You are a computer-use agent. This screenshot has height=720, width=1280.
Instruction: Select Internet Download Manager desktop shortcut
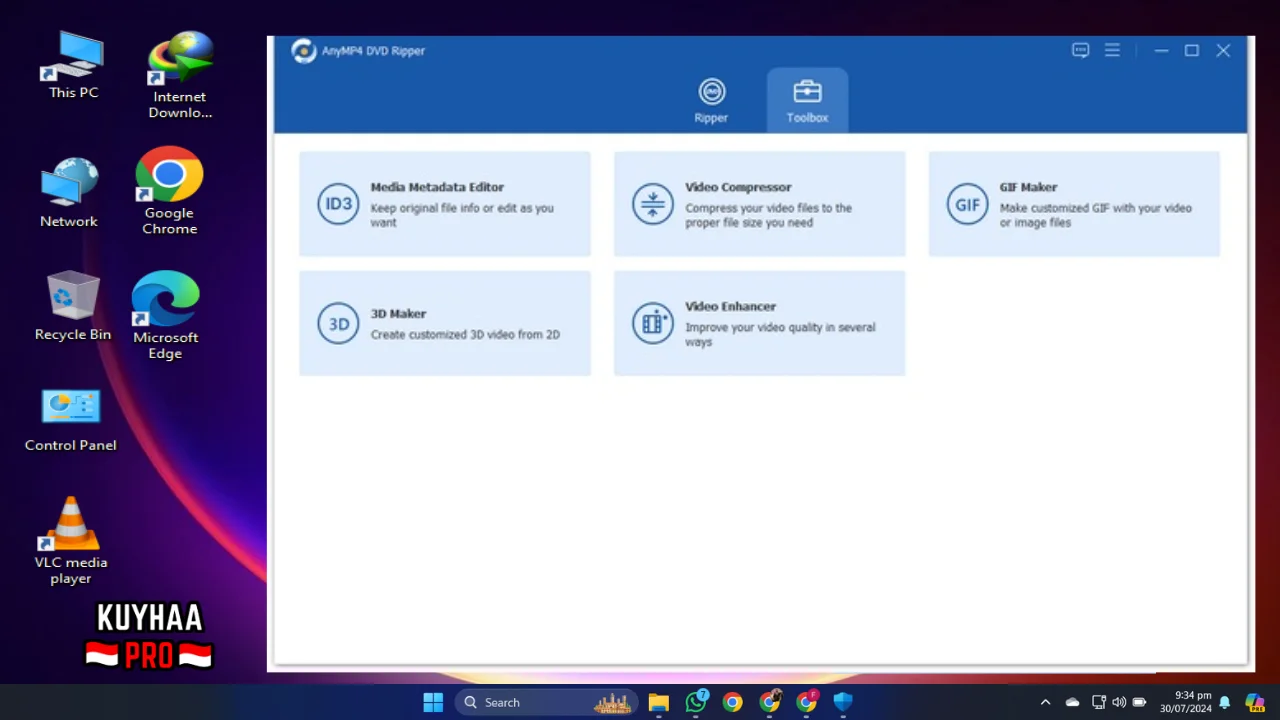point(180,75)
